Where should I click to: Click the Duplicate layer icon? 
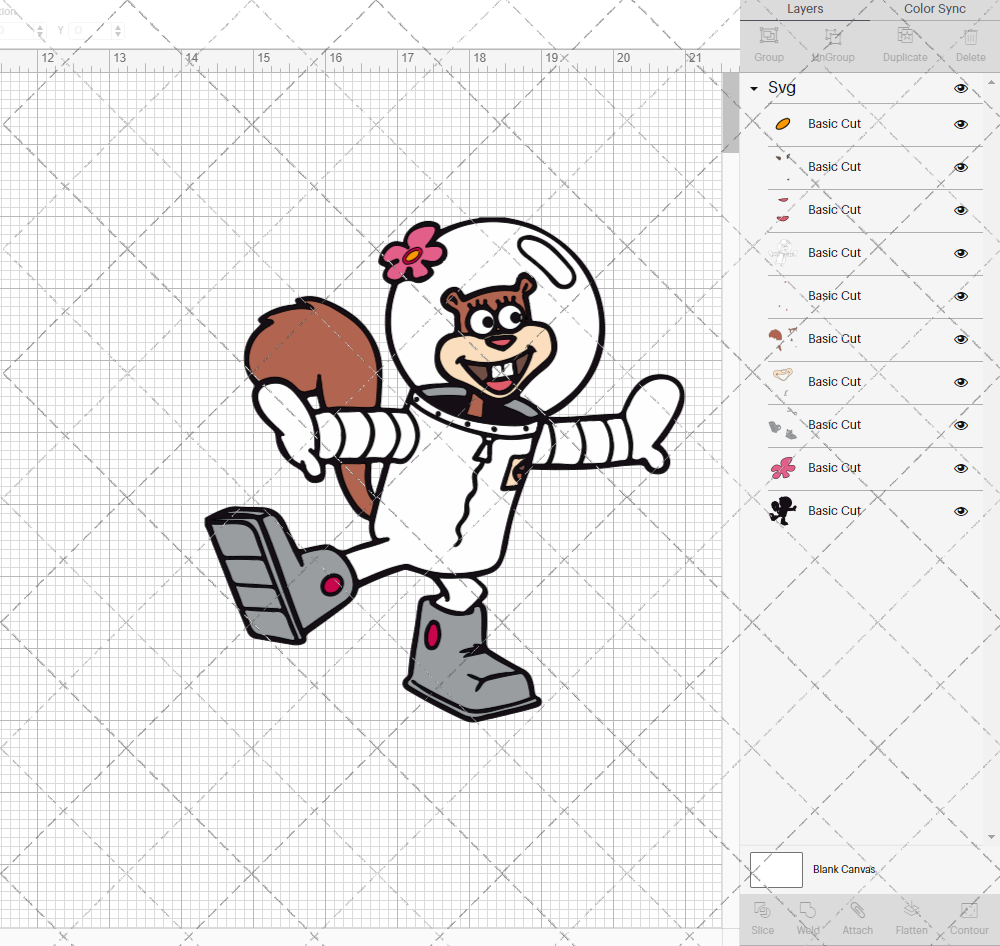coord(905,35)
